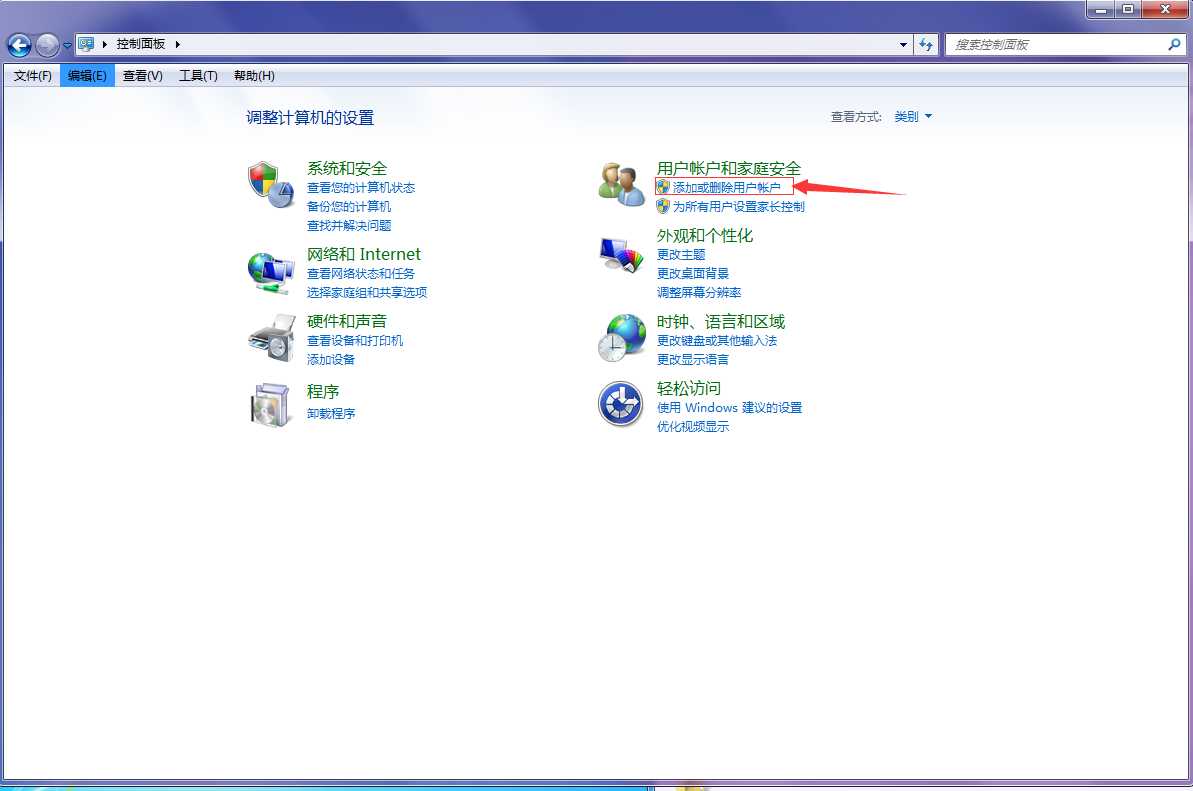Expand the address bar history dropdown arrow

tap(903, 44)
